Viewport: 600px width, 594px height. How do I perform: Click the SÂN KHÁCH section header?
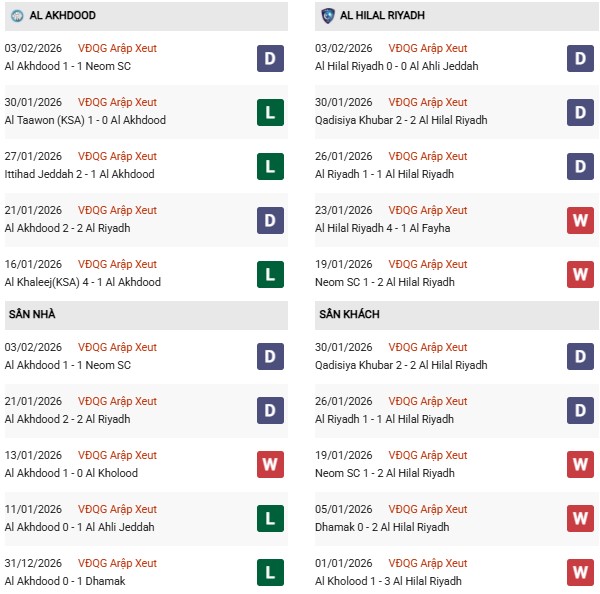click(349, 315)
